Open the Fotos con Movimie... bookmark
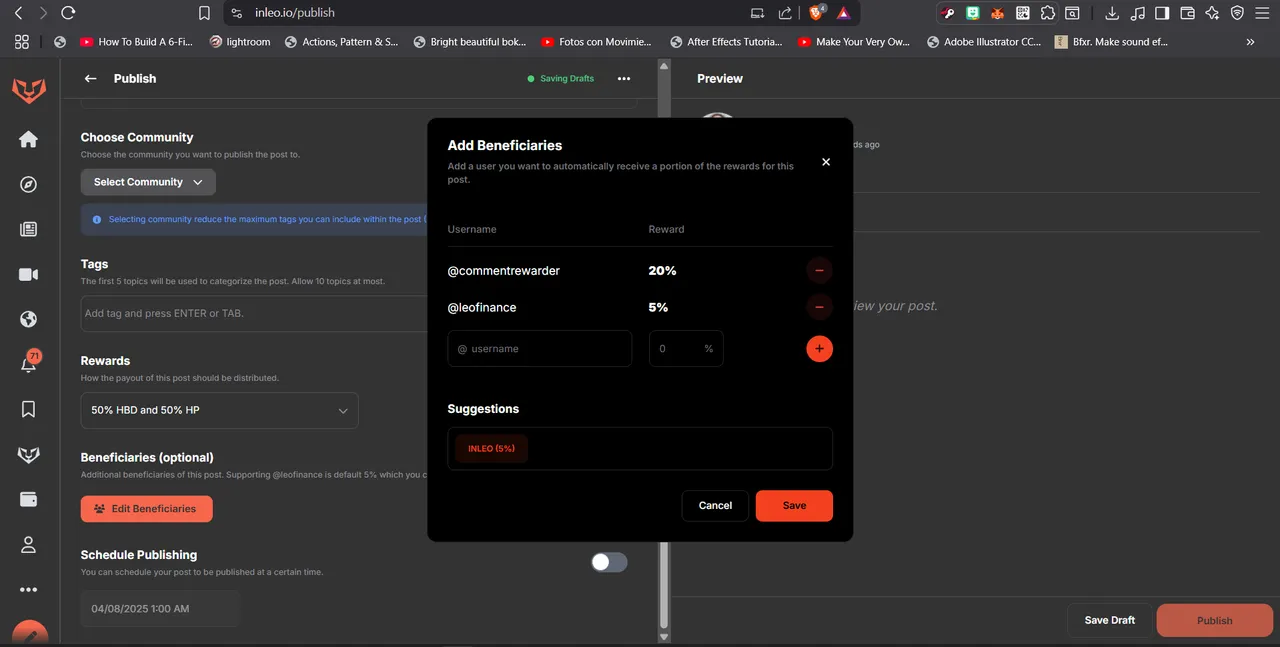 (x=597, y=42)
